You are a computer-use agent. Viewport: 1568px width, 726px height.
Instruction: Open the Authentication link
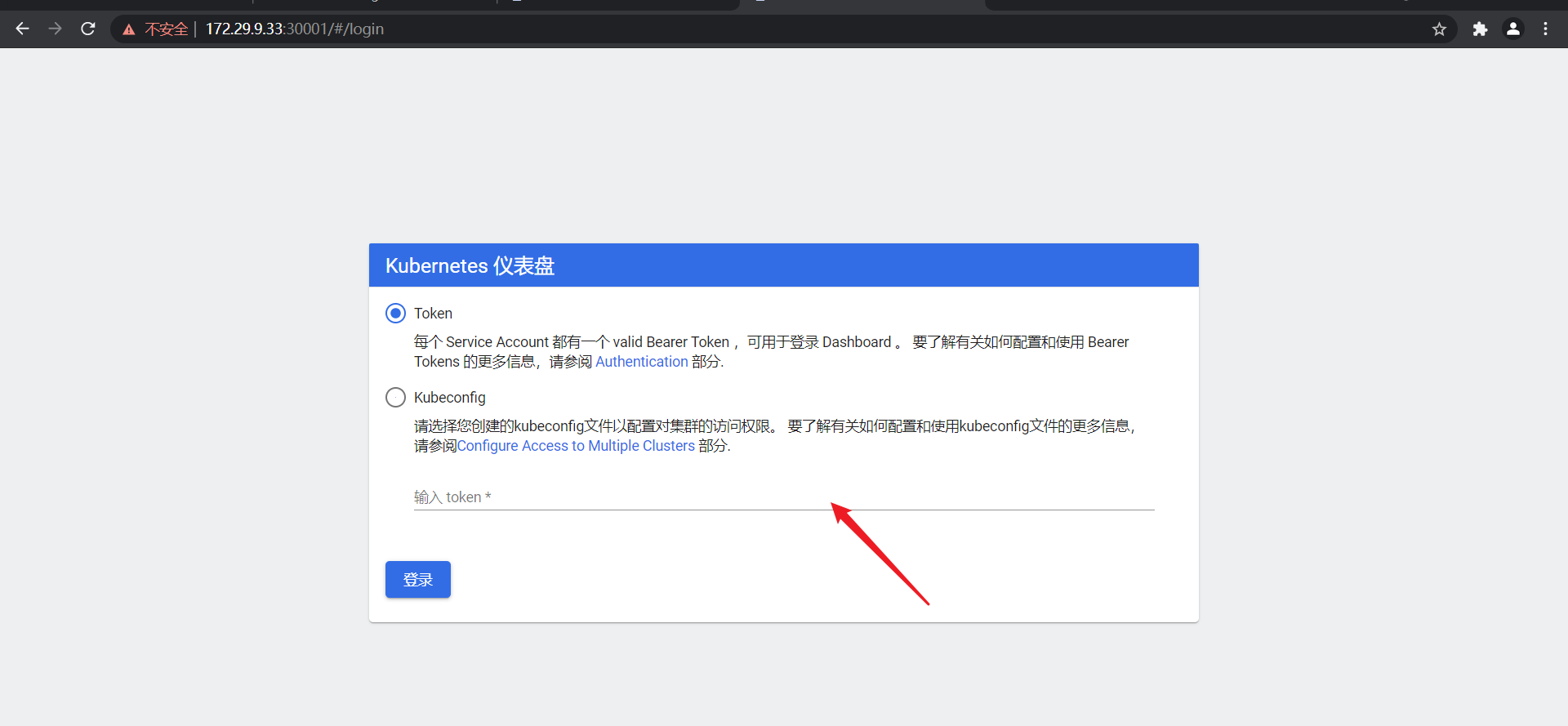[642, 362]
